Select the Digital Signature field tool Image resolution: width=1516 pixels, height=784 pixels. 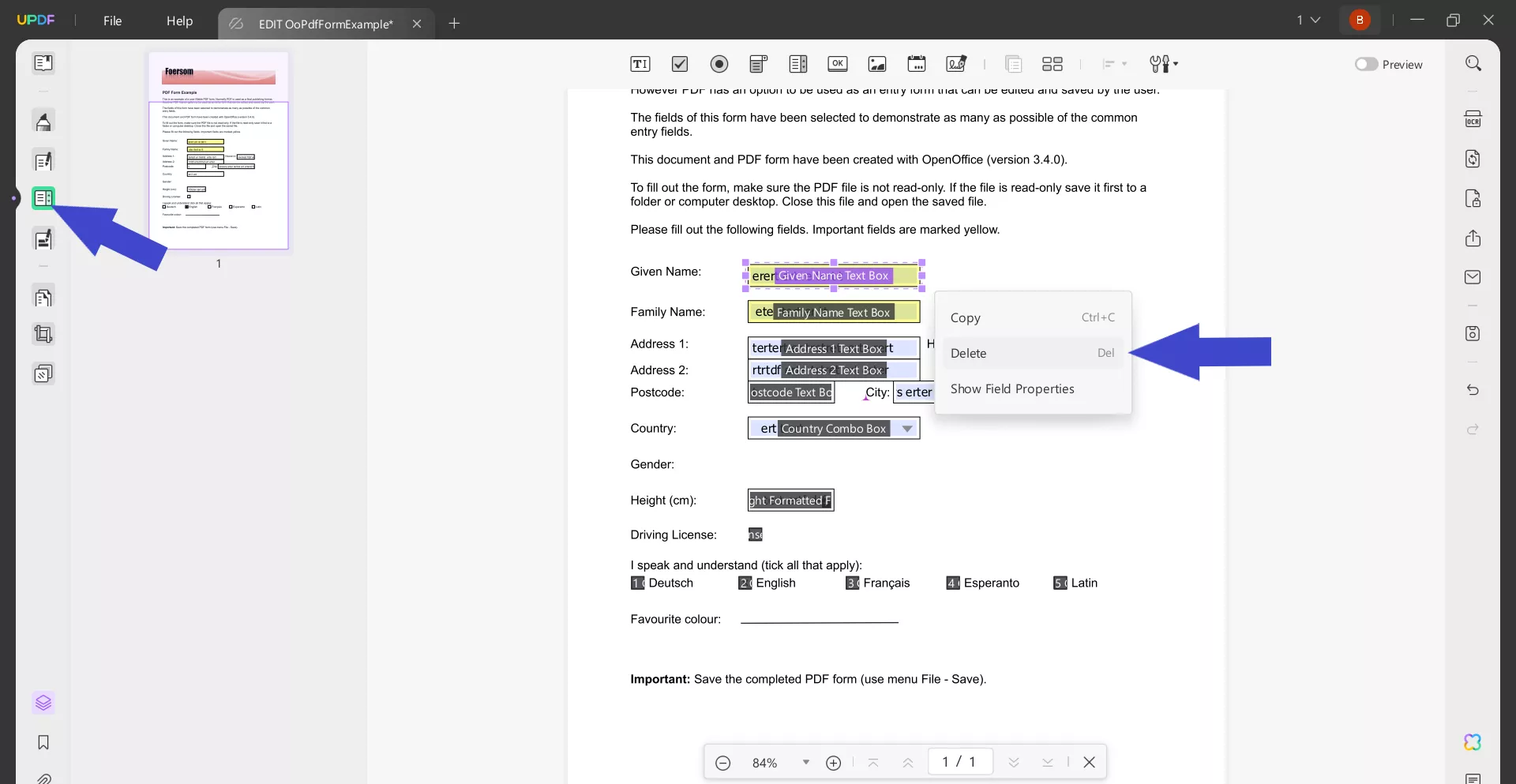(955, 64)
